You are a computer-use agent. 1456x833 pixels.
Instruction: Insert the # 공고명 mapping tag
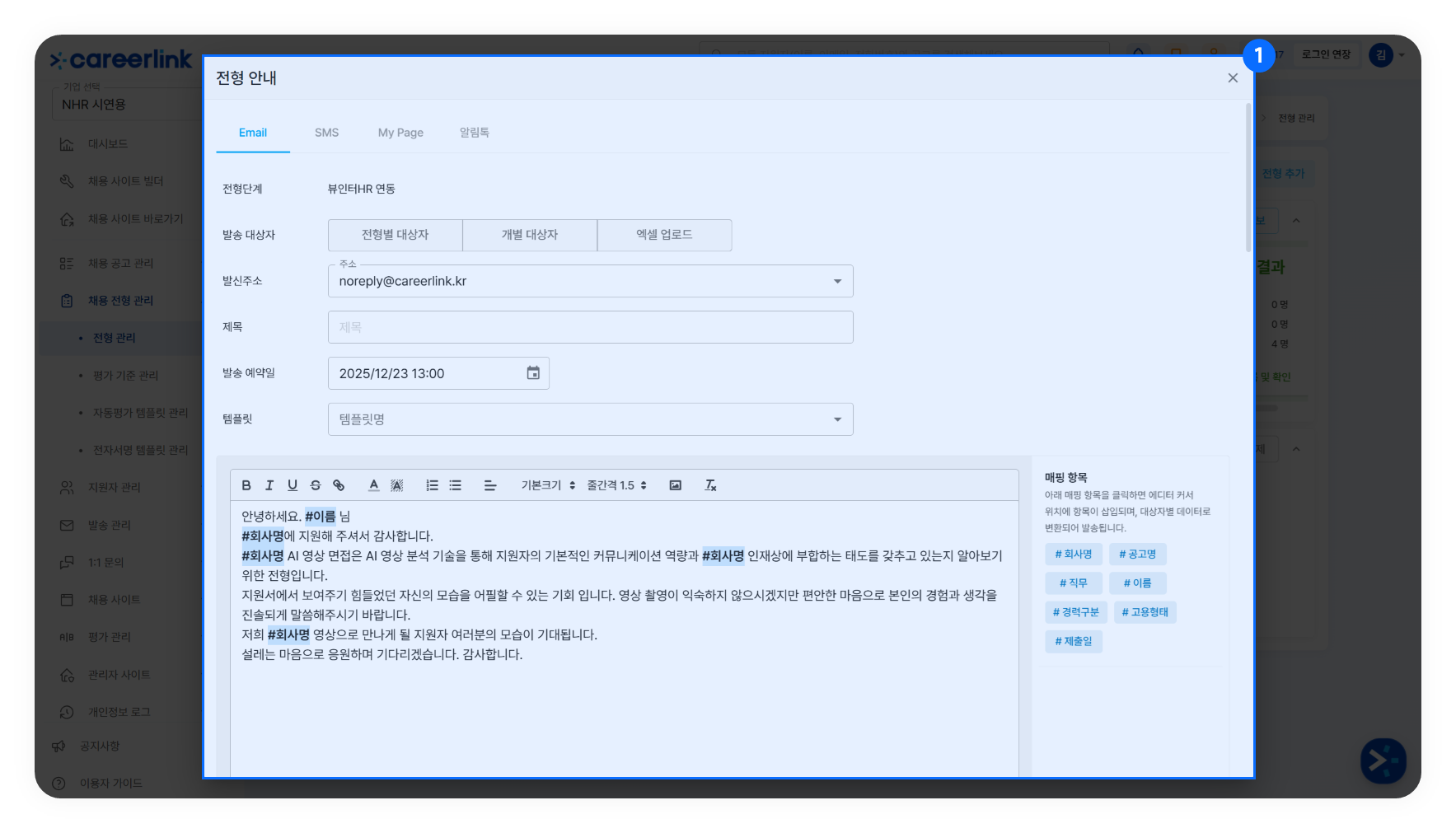[1137, 555]
